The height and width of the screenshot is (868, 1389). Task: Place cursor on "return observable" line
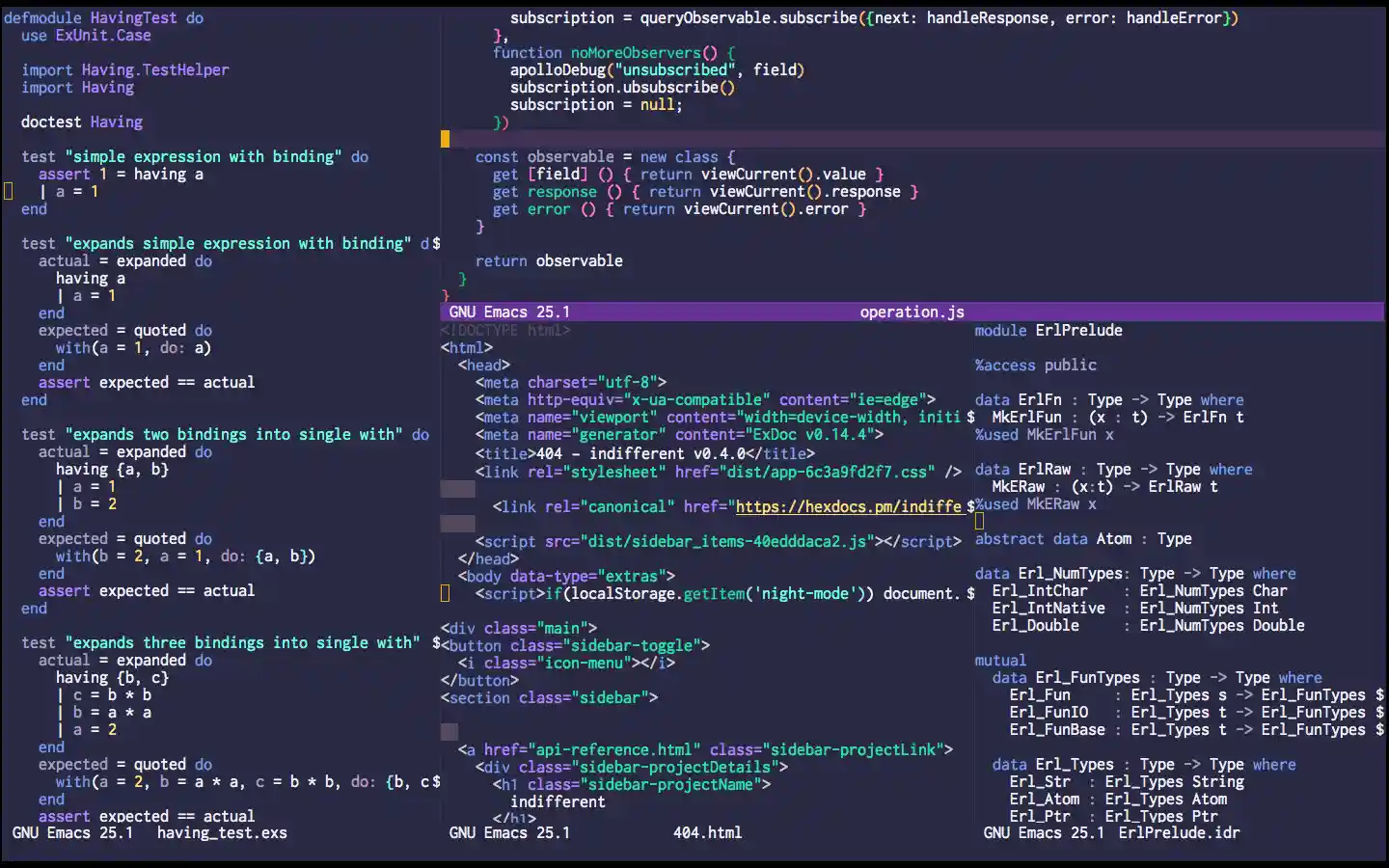coord(549,260)
